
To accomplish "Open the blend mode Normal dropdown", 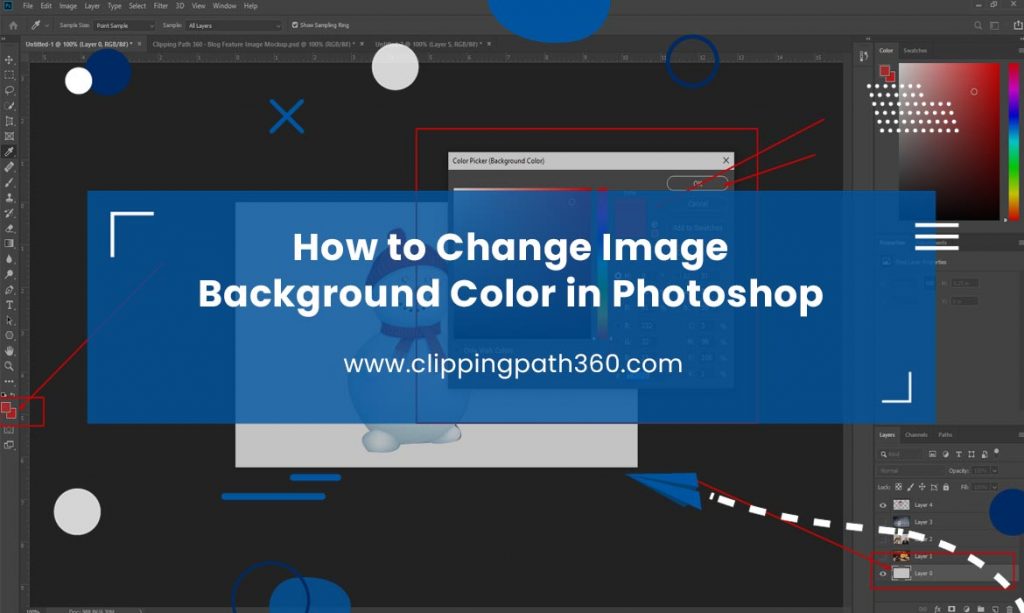I will [x=910, y=471].
